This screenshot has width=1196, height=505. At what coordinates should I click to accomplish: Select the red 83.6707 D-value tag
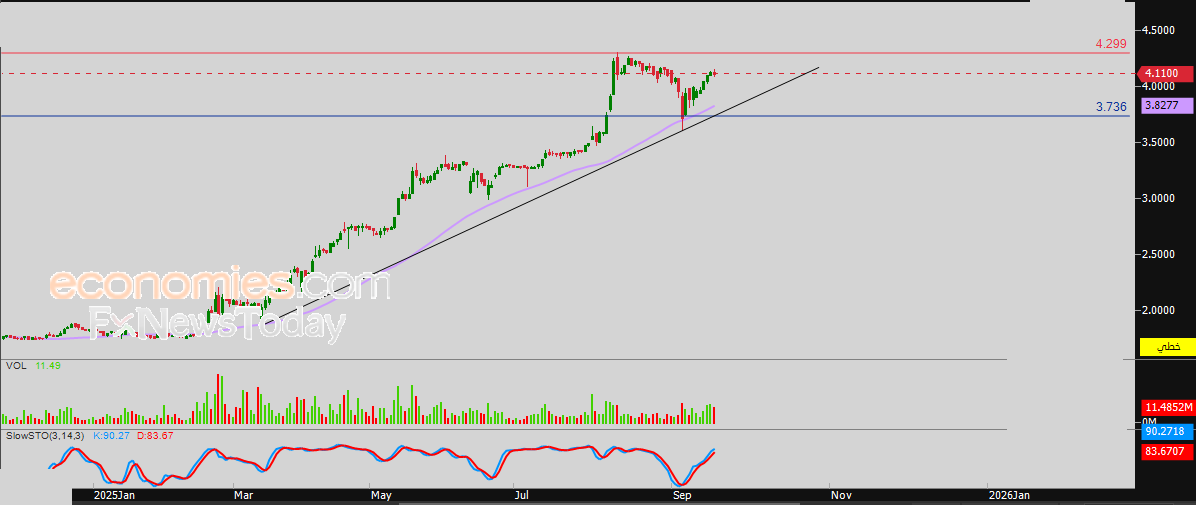click(x=1166, y=452)
